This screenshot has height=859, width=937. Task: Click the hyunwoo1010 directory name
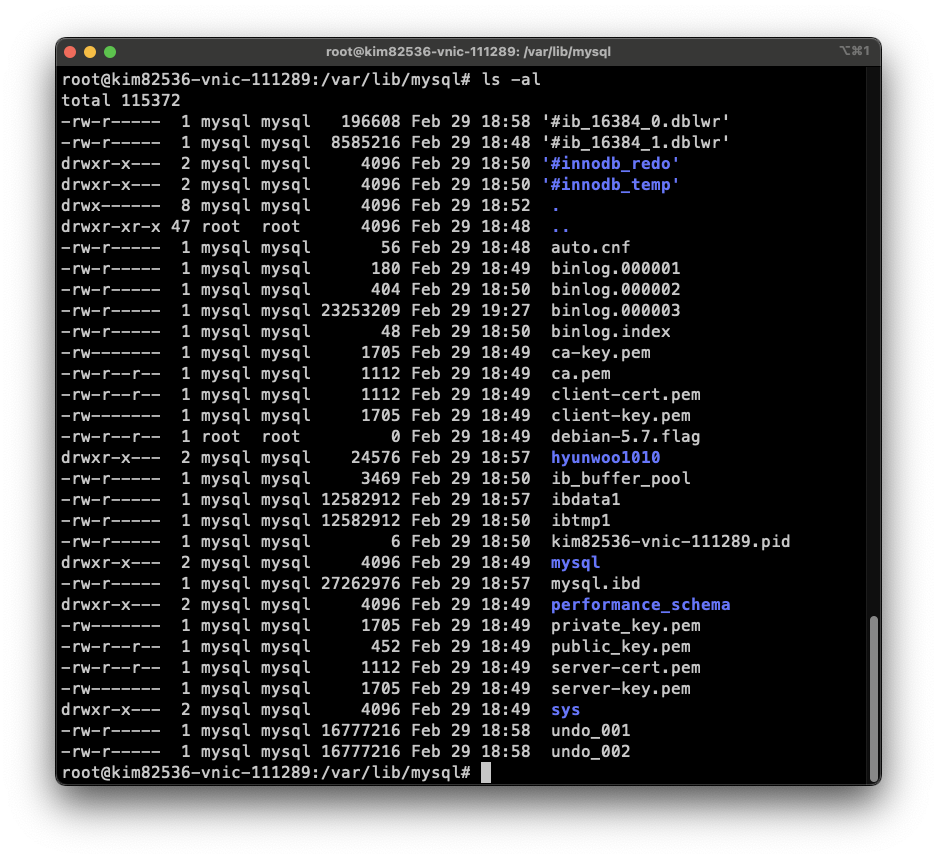click(605, 457)
